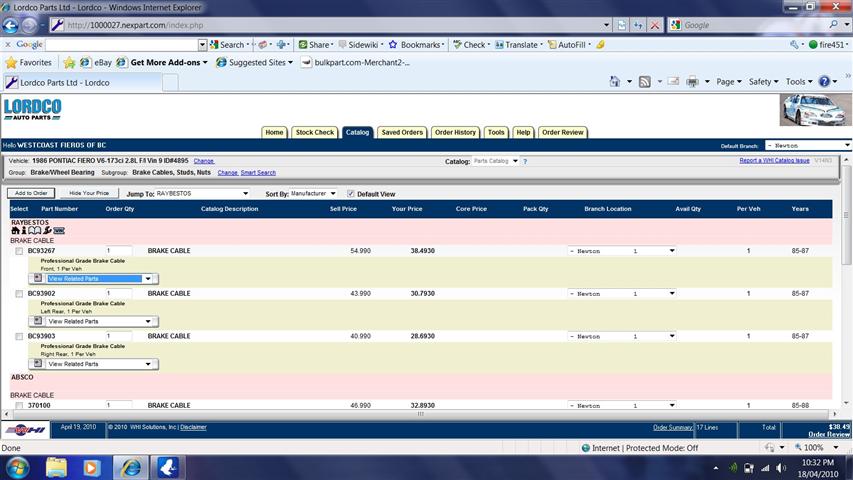Screen dimensions: 853x480
Task: Open branch location dropdown for BC93902
Action: [x=622, y=293]
